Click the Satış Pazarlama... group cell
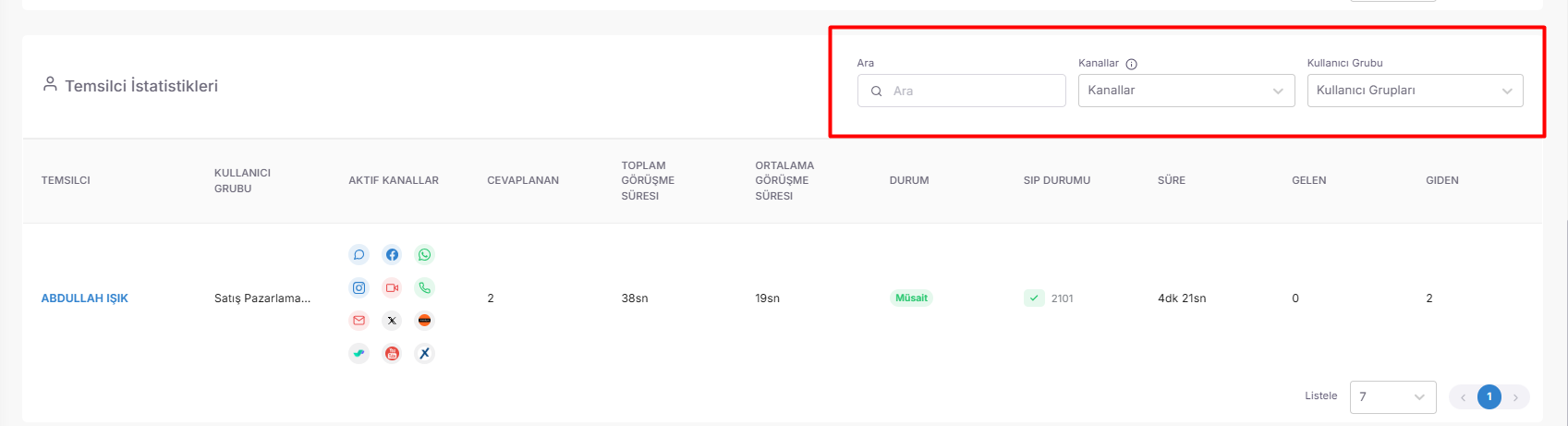The height and width of the screenshot is (426, 1568). pos(262,298)
